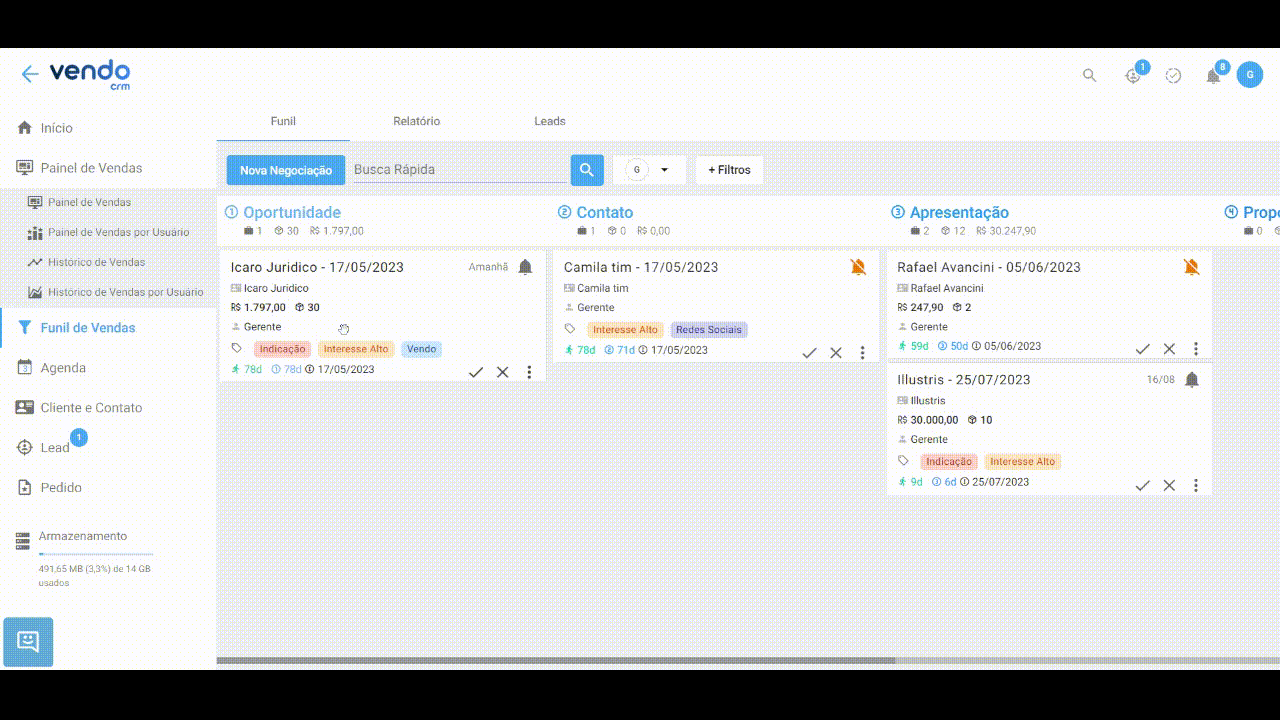Open the user filter dropdown arrow
This screenshot has height=720, width=1280.
click(664, 170)
